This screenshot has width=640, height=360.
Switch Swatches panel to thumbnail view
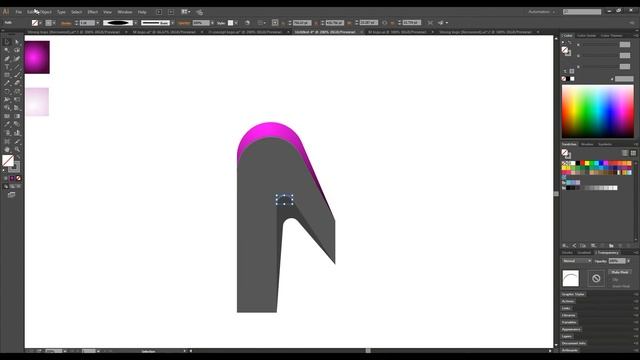click(x=633, y=153)
